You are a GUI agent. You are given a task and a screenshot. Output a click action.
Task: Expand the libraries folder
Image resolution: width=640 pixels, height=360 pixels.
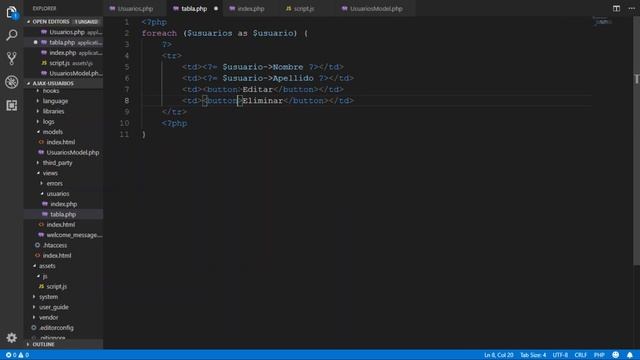point(63,111)
